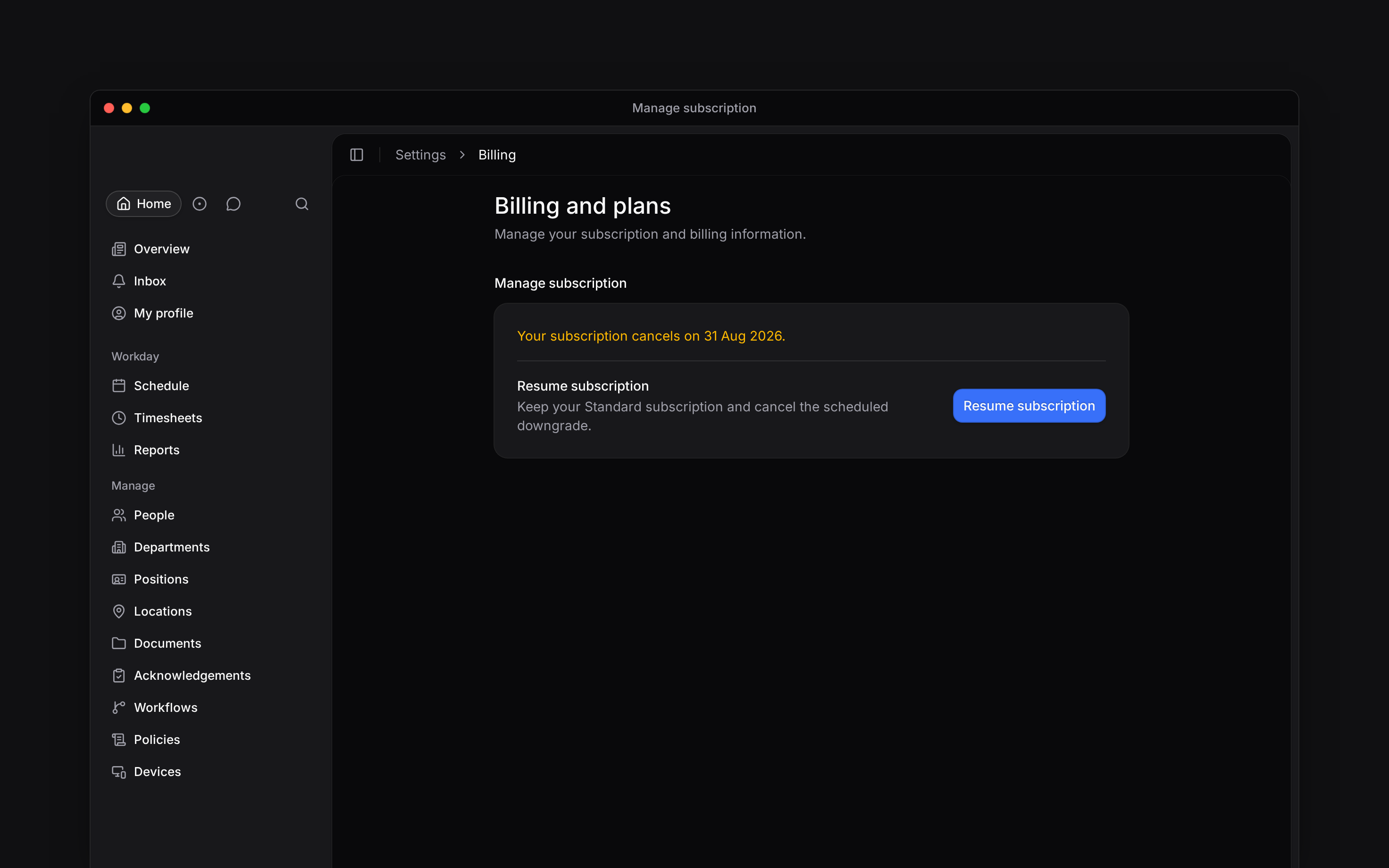Screen dimensions: 1389x868
Task: Click the "Workday" section label
Action: pos(135,357)
